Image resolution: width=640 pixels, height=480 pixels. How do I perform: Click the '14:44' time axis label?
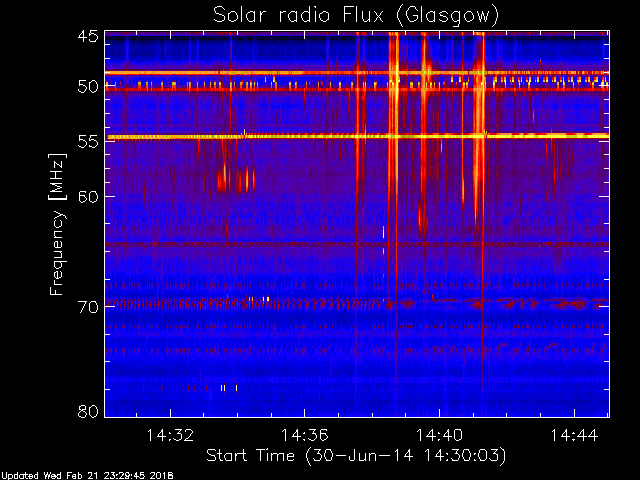click(574, 435)
